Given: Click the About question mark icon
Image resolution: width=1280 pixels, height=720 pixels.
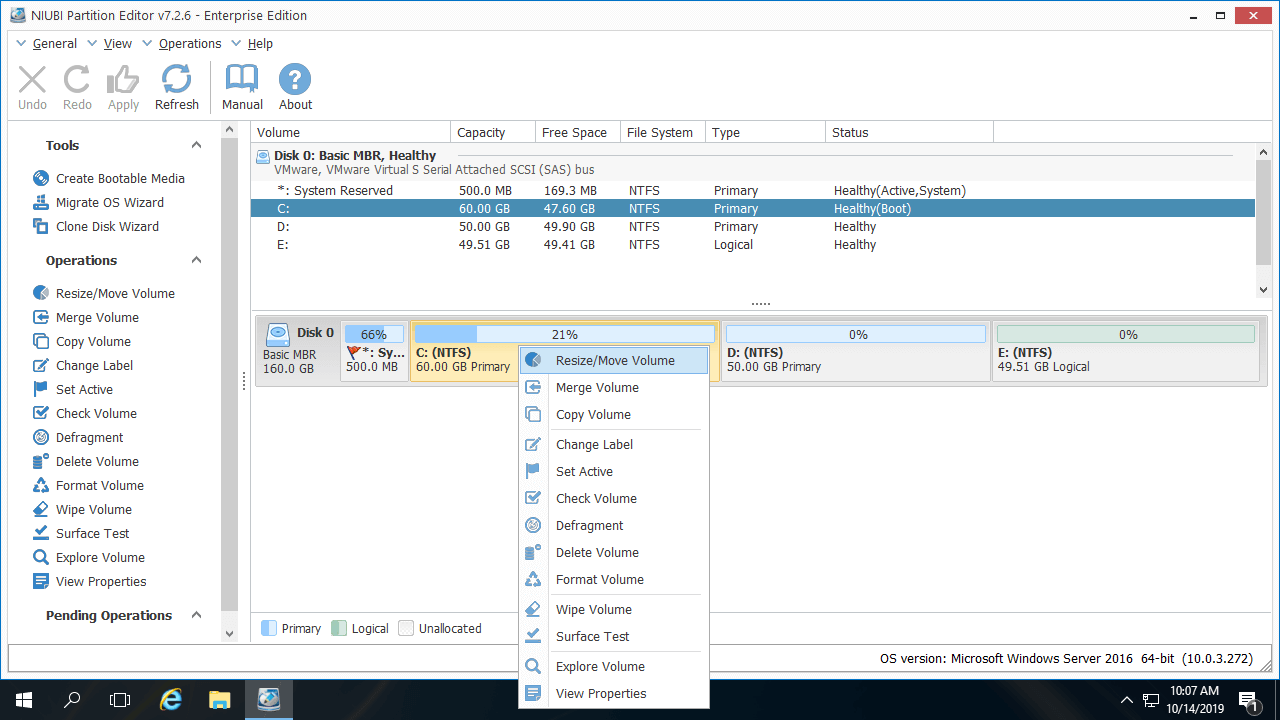Looking at the screenshot, I should tap(295, 87).
